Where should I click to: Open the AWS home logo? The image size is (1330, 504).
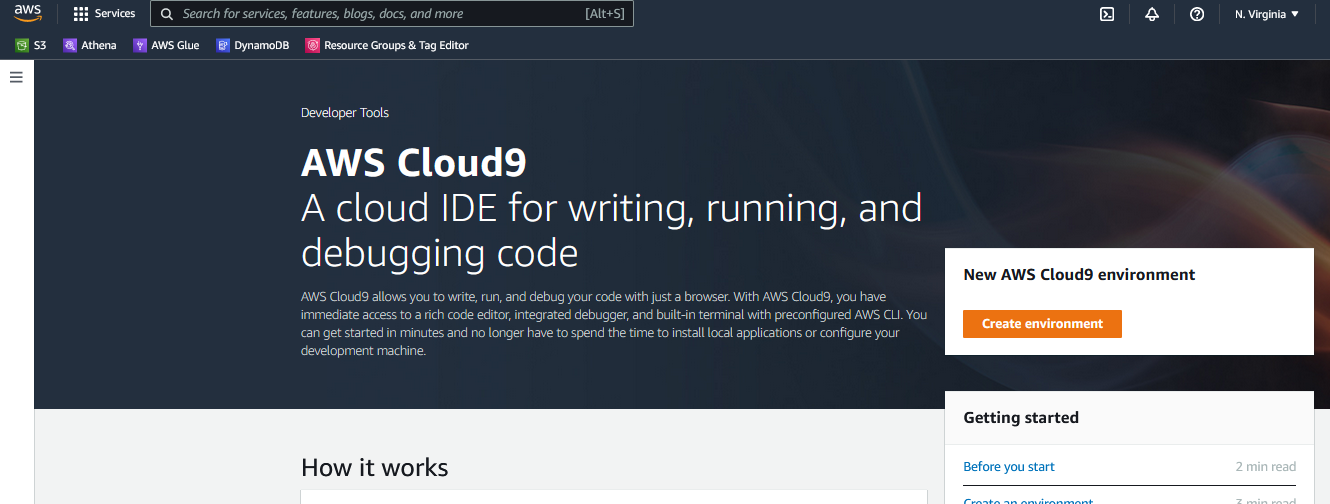(28, 13)
